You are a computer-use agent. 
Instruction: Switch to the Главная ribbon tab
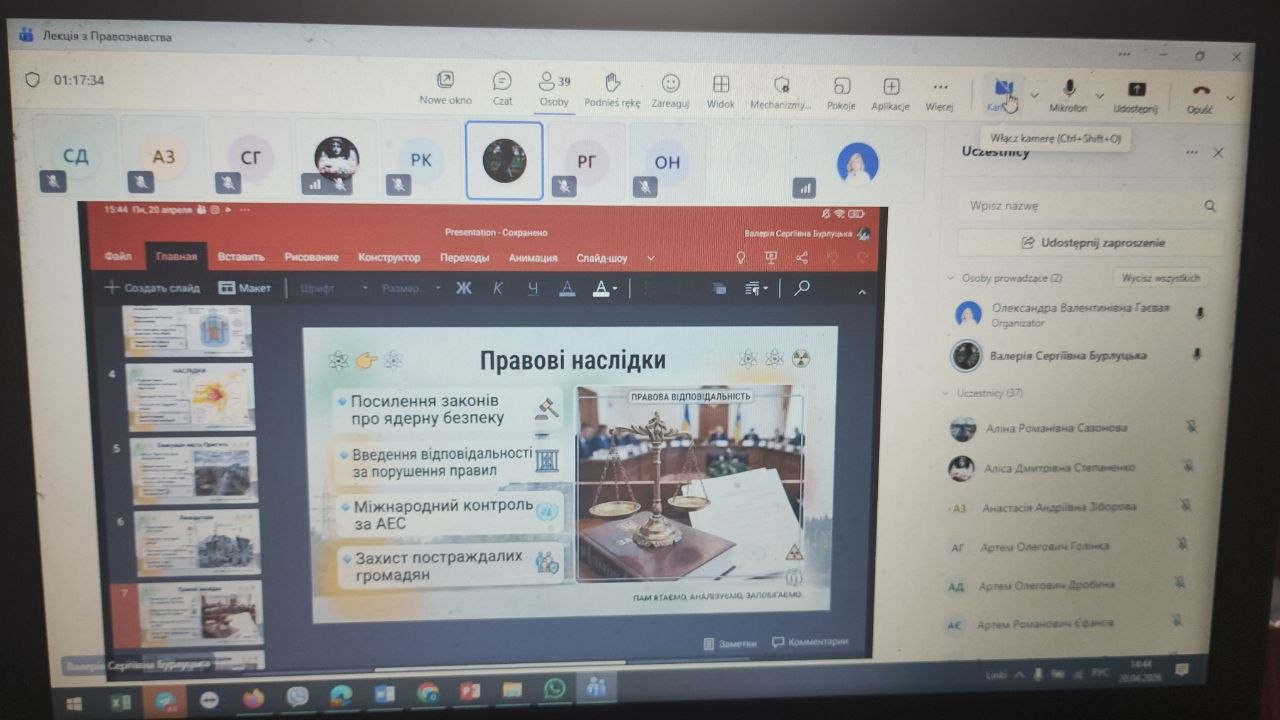[176, 257]
